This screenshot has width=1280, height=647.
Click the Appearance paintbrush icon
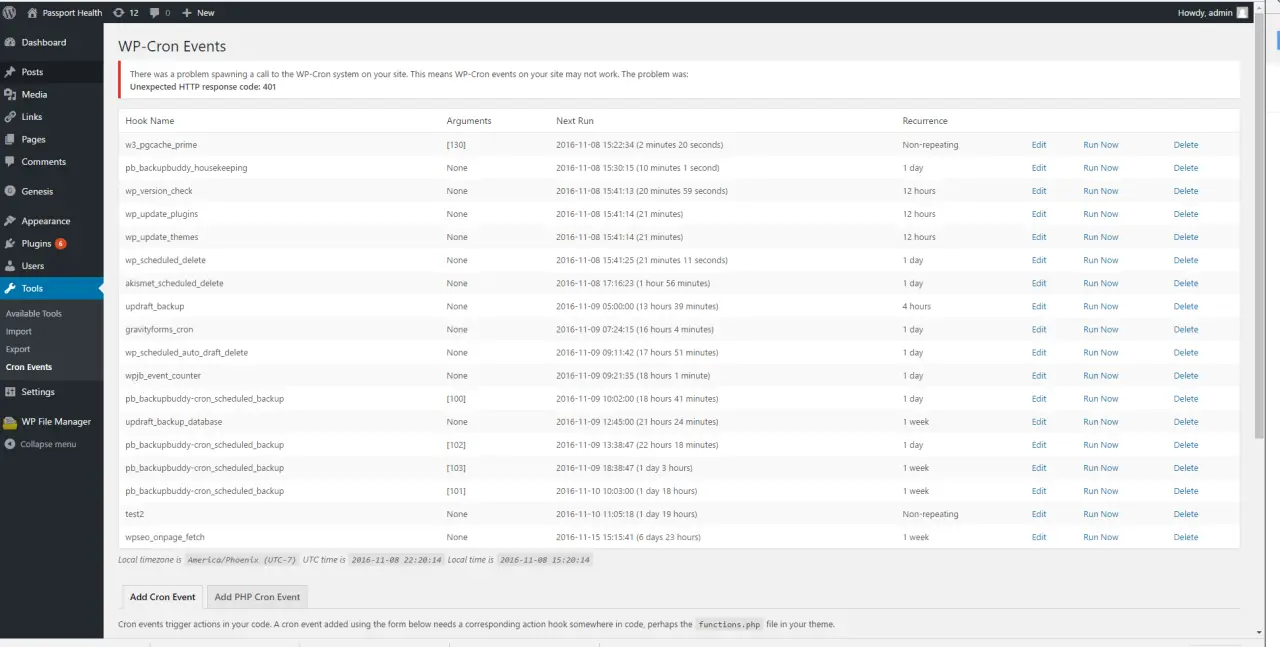(x=10, y=221)
